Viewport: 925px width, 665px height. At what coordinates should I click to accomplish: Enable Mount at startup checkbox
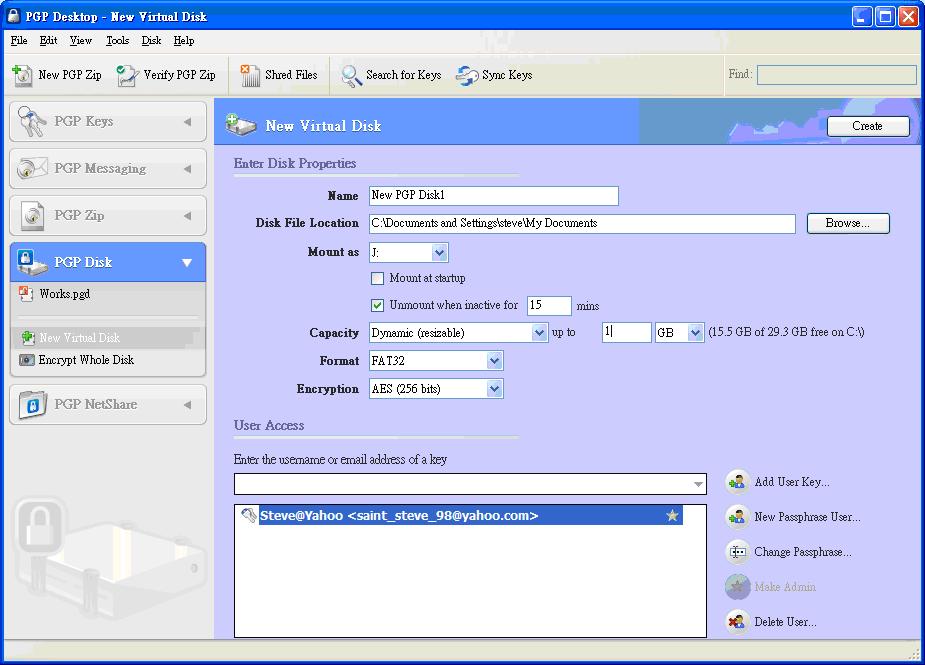(x=378, y=278)
